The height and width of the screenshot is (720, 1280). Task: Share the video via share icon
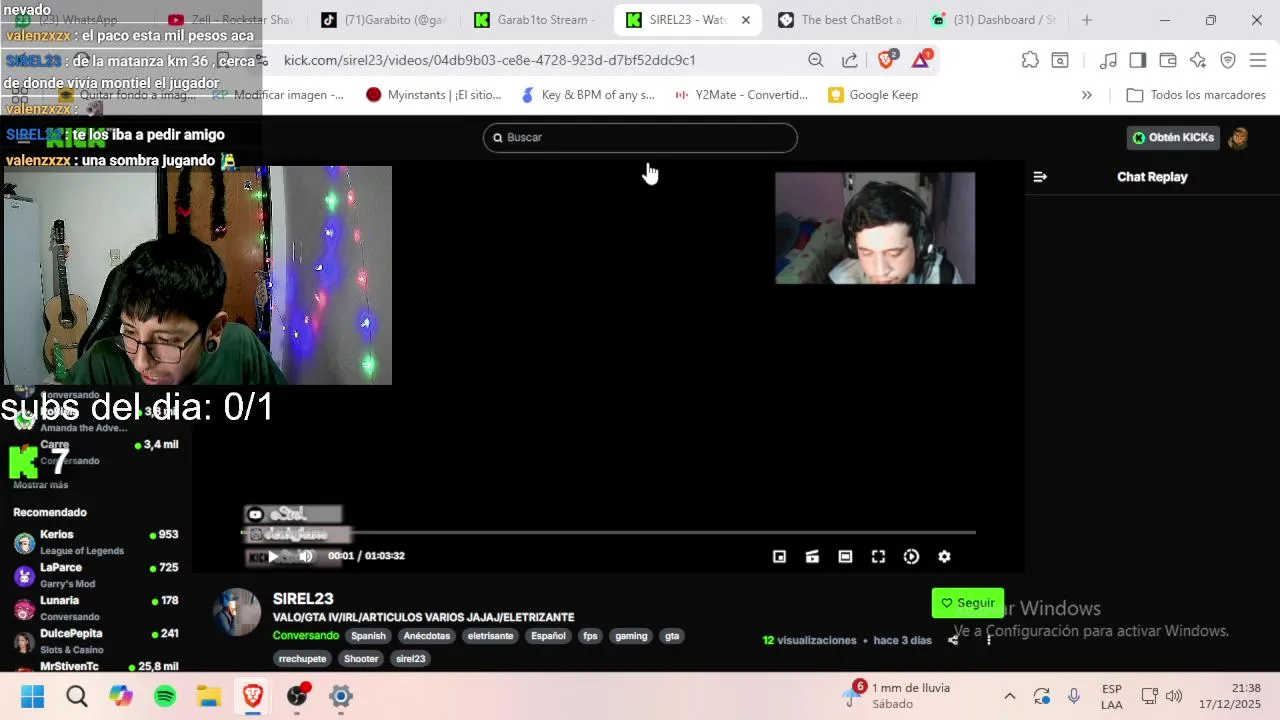953,640
